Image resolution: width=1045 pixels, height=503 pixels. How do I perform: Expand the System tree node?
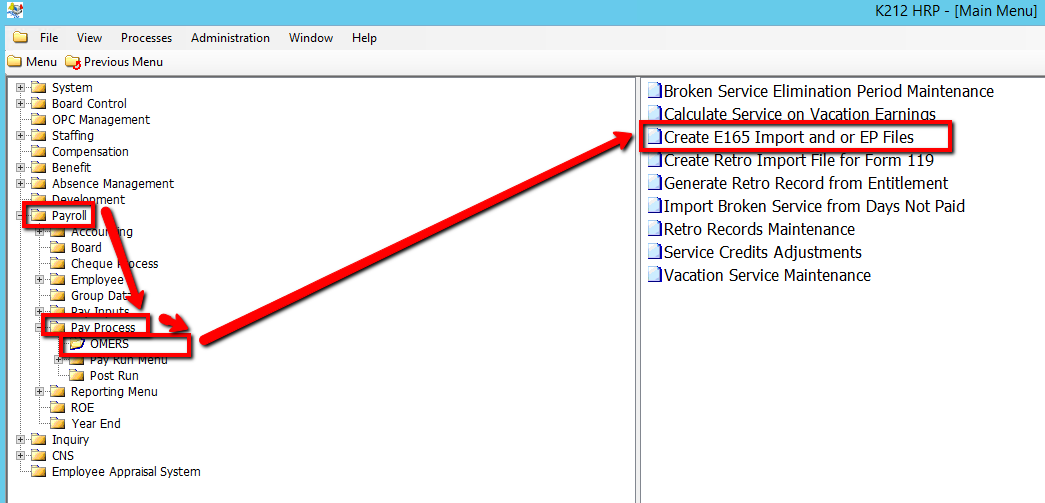point(21,88)
